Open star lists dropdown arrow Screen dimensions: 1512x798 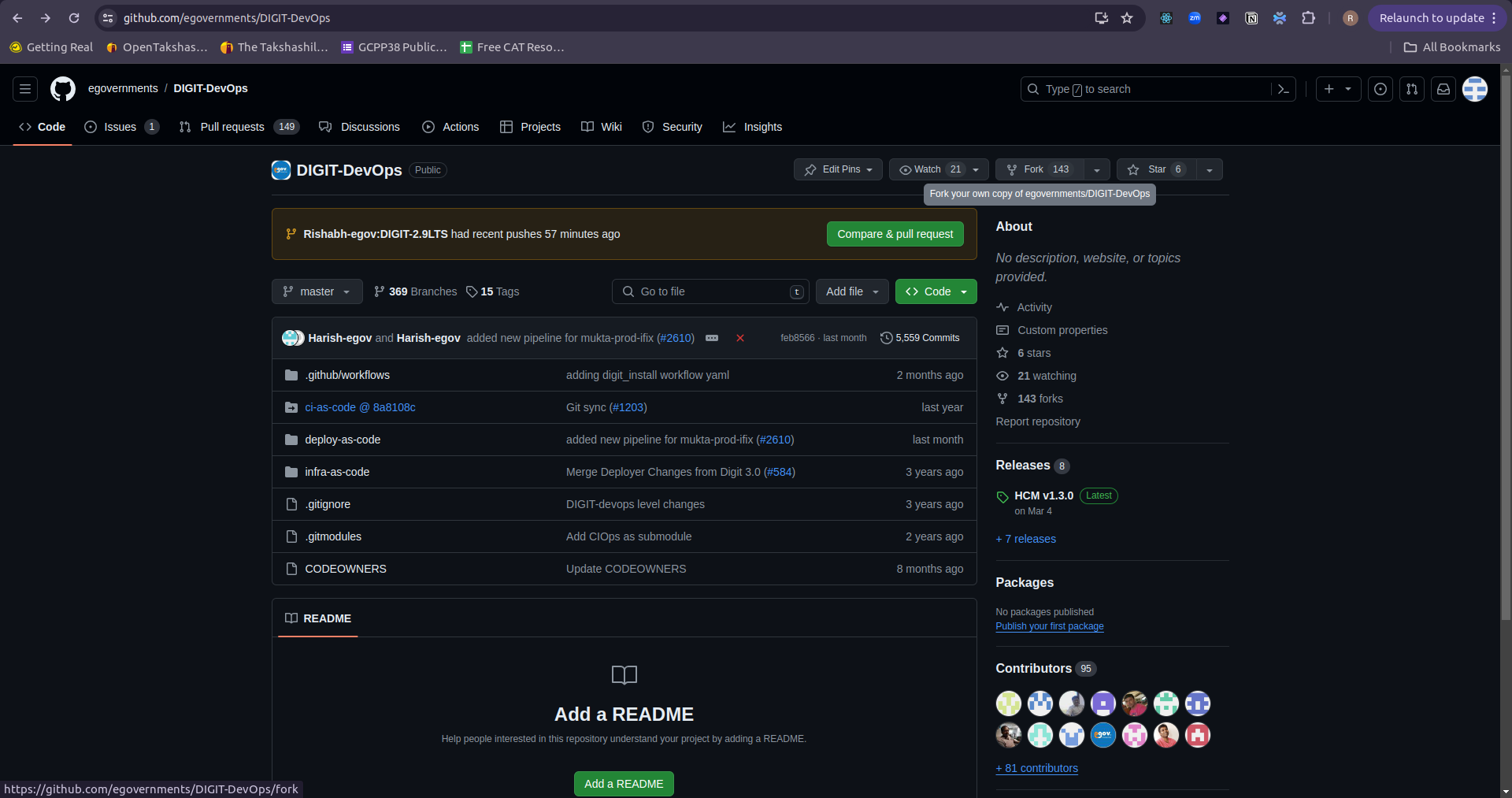click(1210, 169)
